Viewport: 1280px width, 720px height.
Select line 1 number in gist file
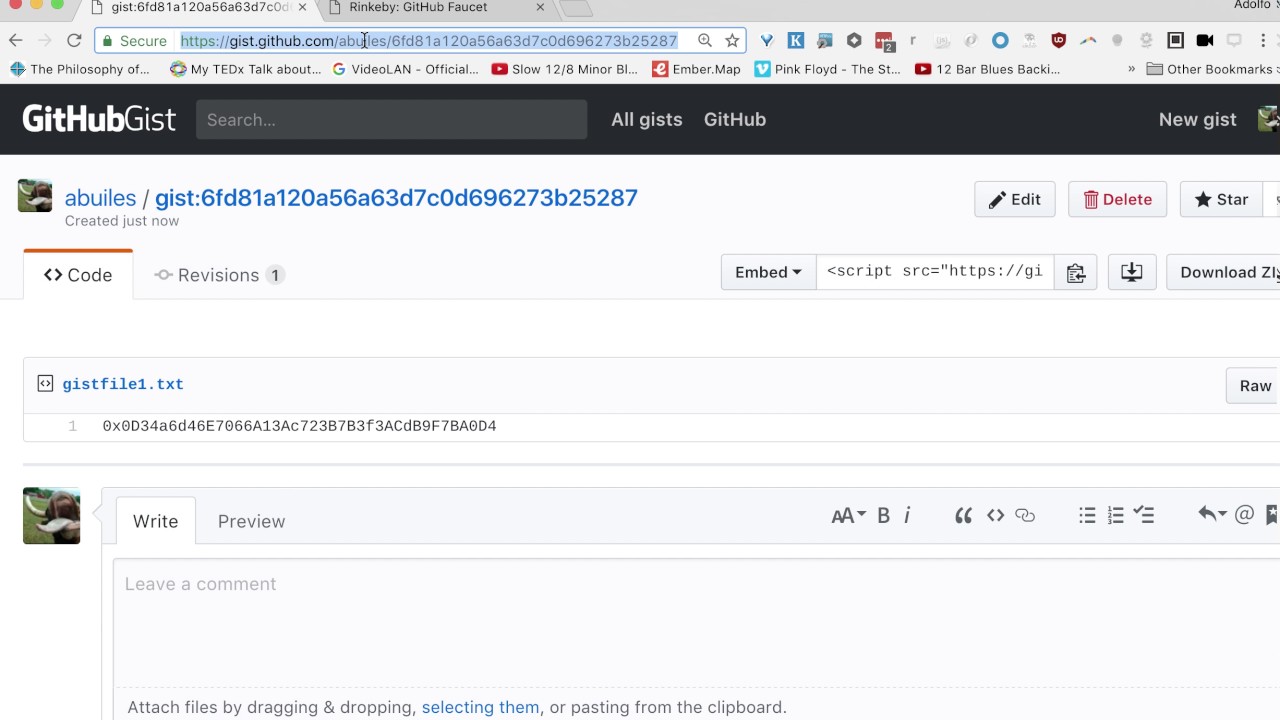72,426
